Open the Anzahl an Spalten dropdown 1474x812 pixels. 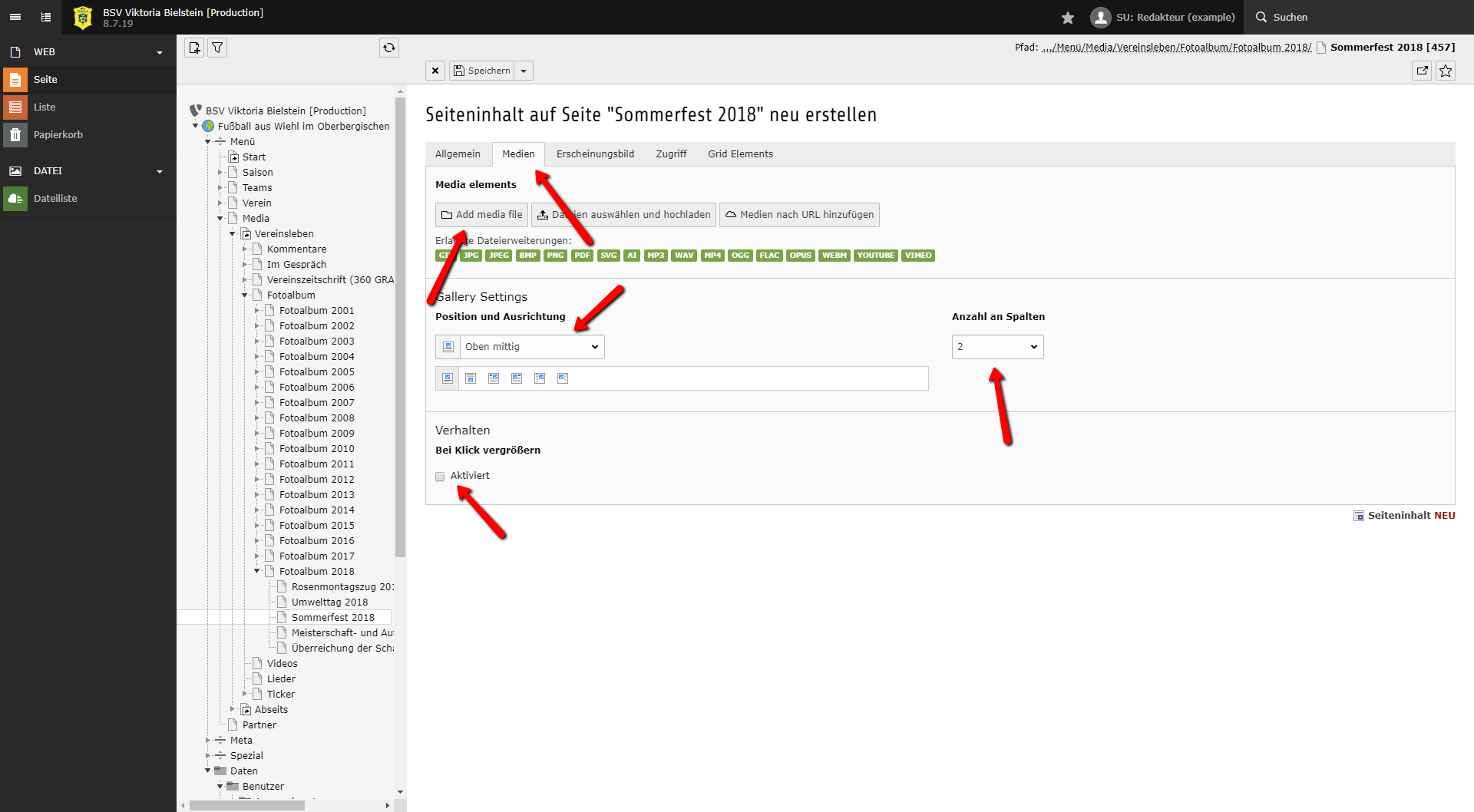(x=997, y=347)
